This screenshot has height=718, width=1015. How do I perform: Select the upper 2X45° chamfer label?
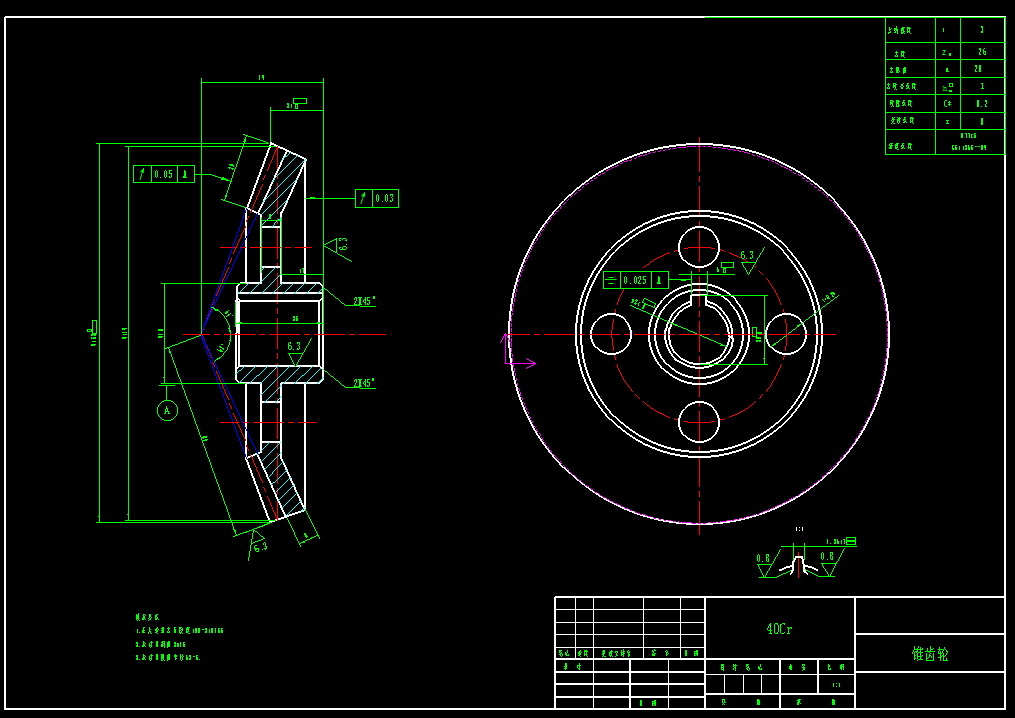(364, 300)
